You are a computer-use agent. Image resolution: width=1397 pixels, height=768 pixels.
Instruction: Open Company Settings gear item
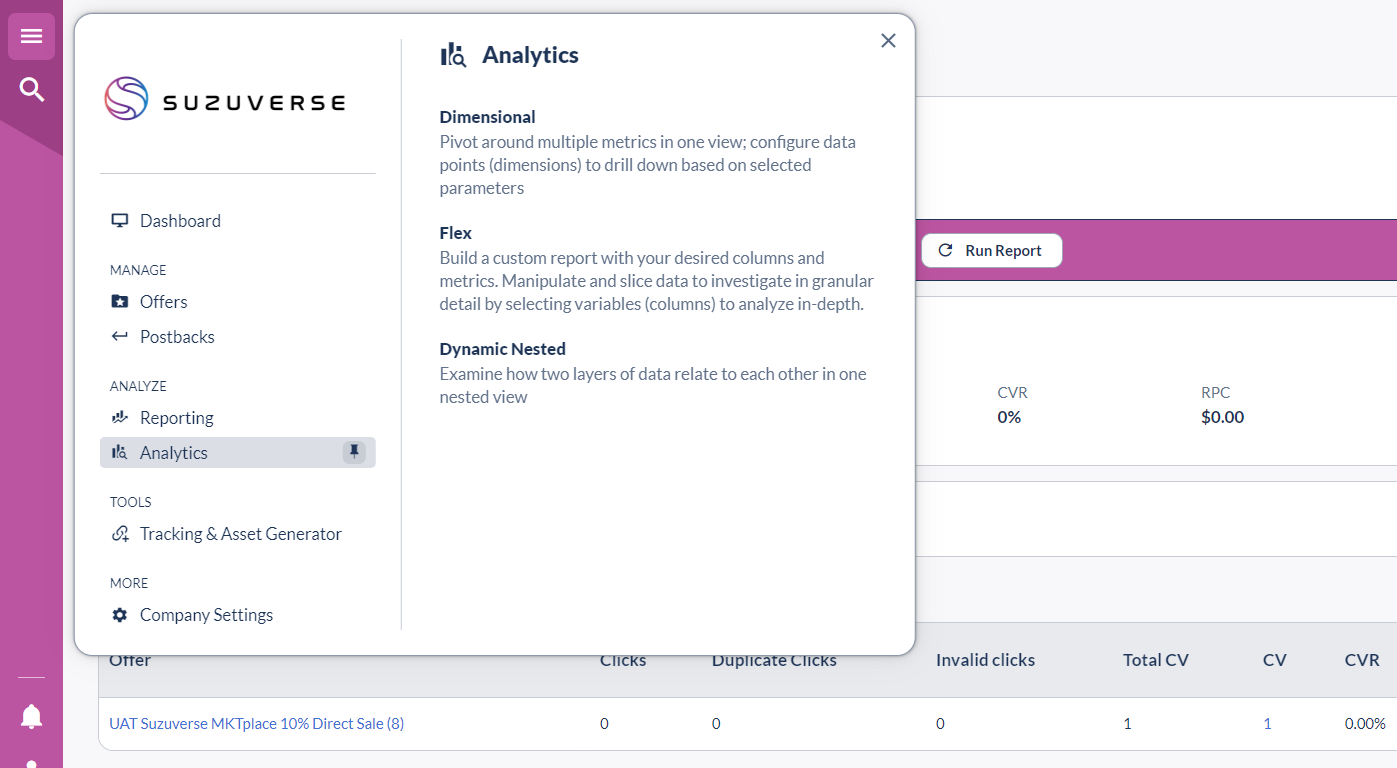(x=206, y=615)
